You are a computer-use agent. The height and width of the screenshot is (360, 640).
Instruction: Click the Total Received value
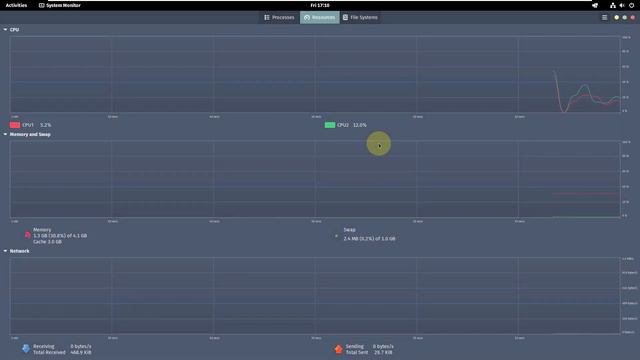click(81, 352)
